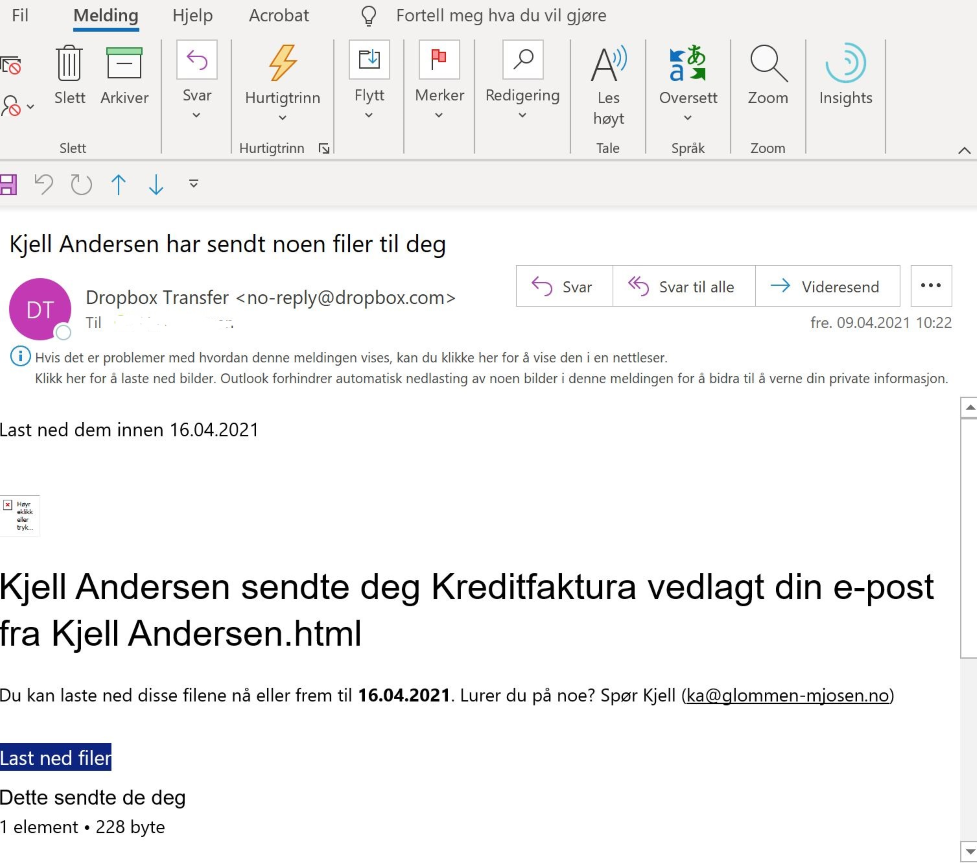This screenshot has width=978, height=863.
Task: Reply using the Svar button in header
Action: pyautogui.click(x=564, y=286)
